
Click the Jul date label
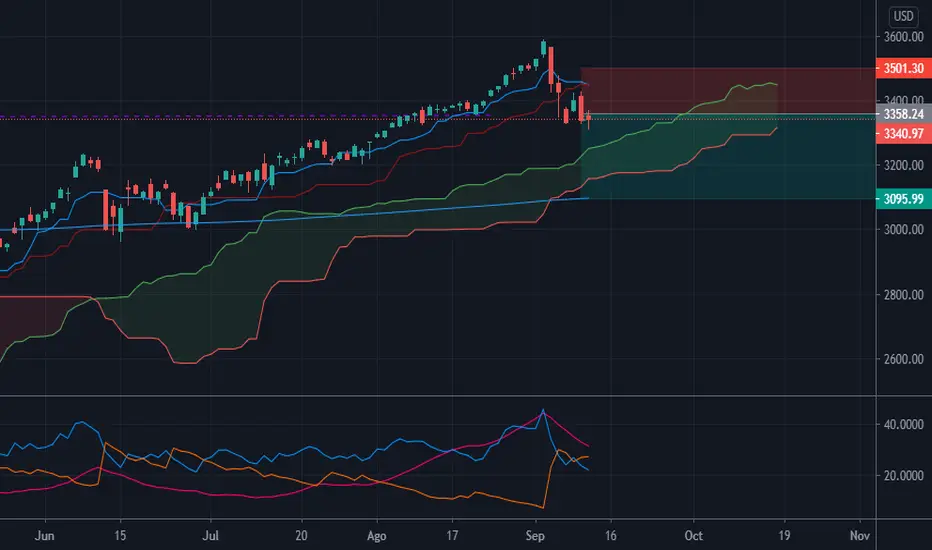point(210,536)
